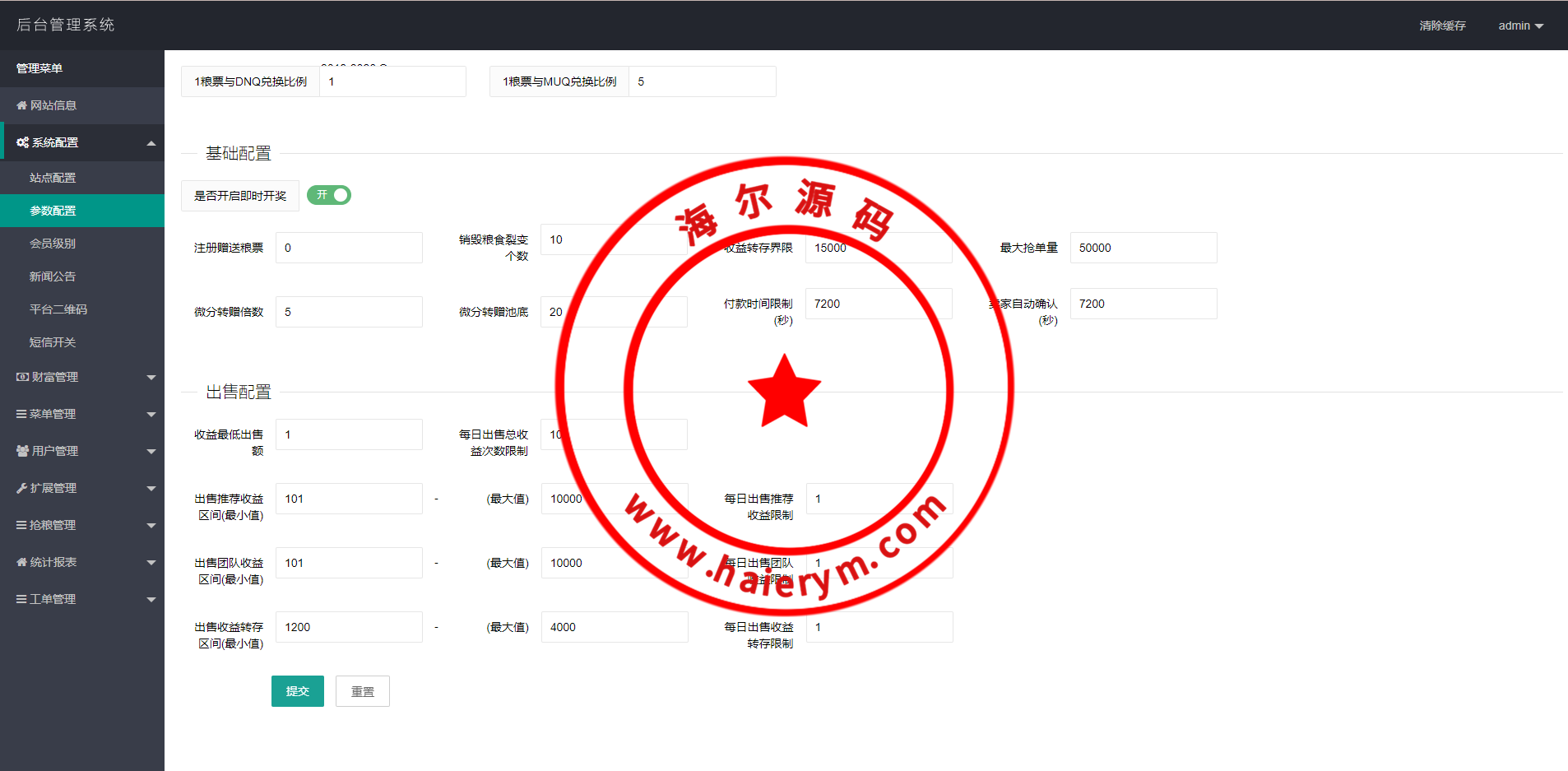Click the list icon beside 抢粮管理
The width and height of the screenshot is (1568, 771).
point(21,525)
